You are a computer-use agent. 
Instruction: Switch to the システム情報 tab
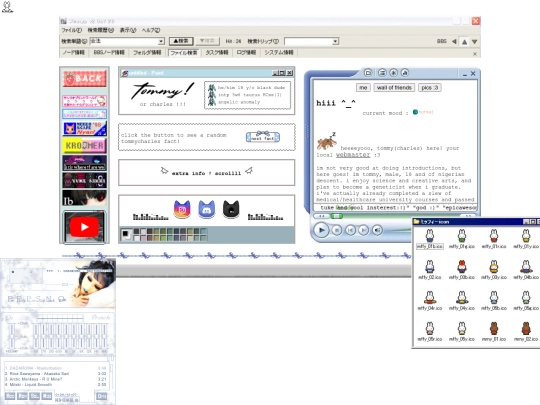[279, 52]
